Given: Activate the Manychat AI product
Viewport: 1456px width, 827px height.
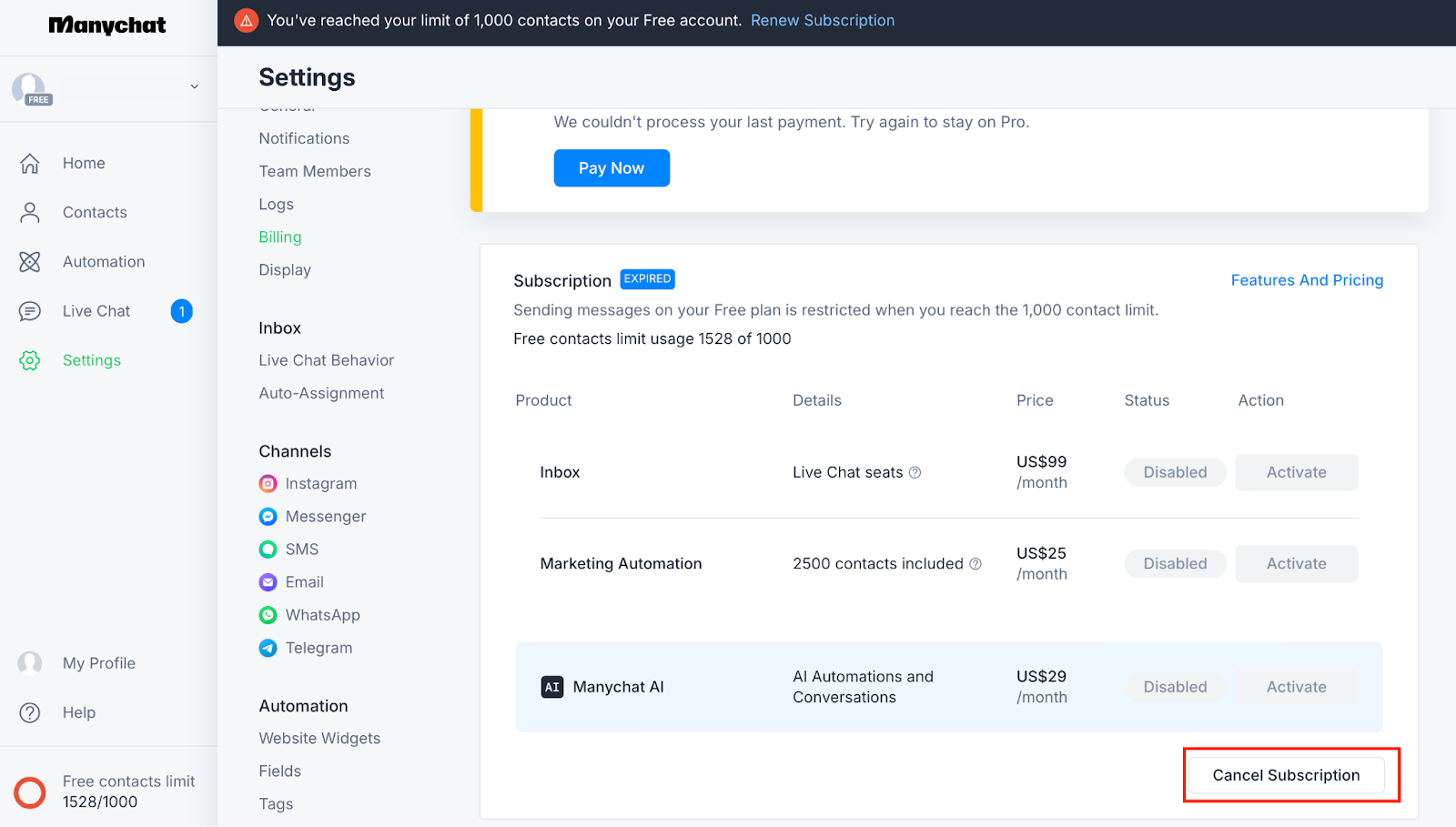Looking at the screenshot, I should (1296, 687).
